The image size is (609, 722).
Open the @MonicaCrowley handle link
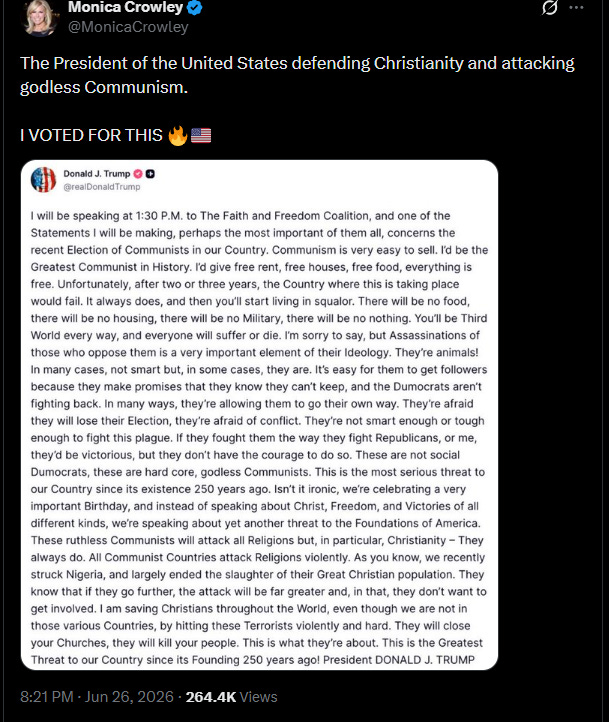[128, 27]
